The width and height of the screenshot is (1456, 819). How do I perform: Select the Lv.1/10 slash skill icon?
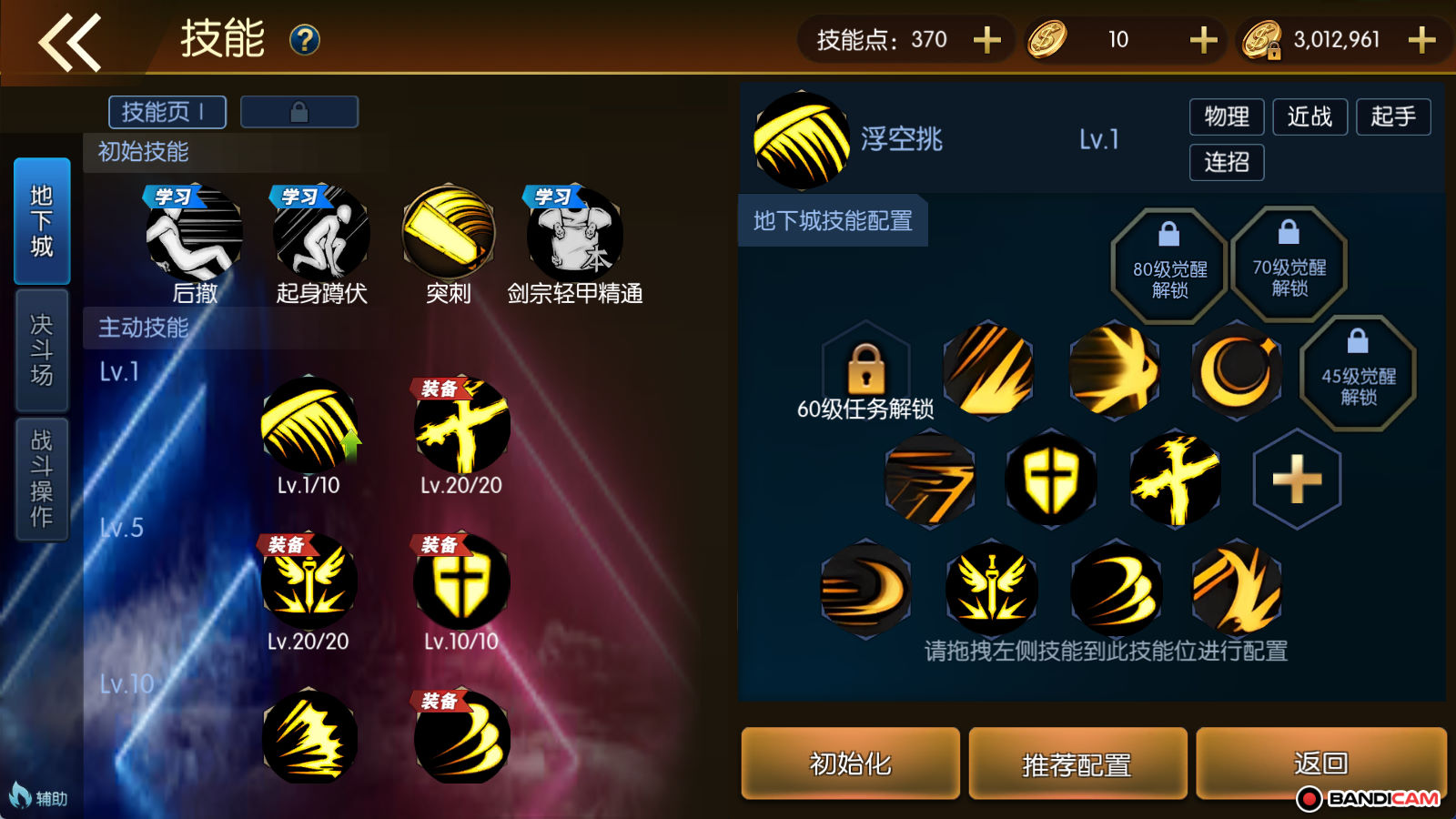[308, 424]
